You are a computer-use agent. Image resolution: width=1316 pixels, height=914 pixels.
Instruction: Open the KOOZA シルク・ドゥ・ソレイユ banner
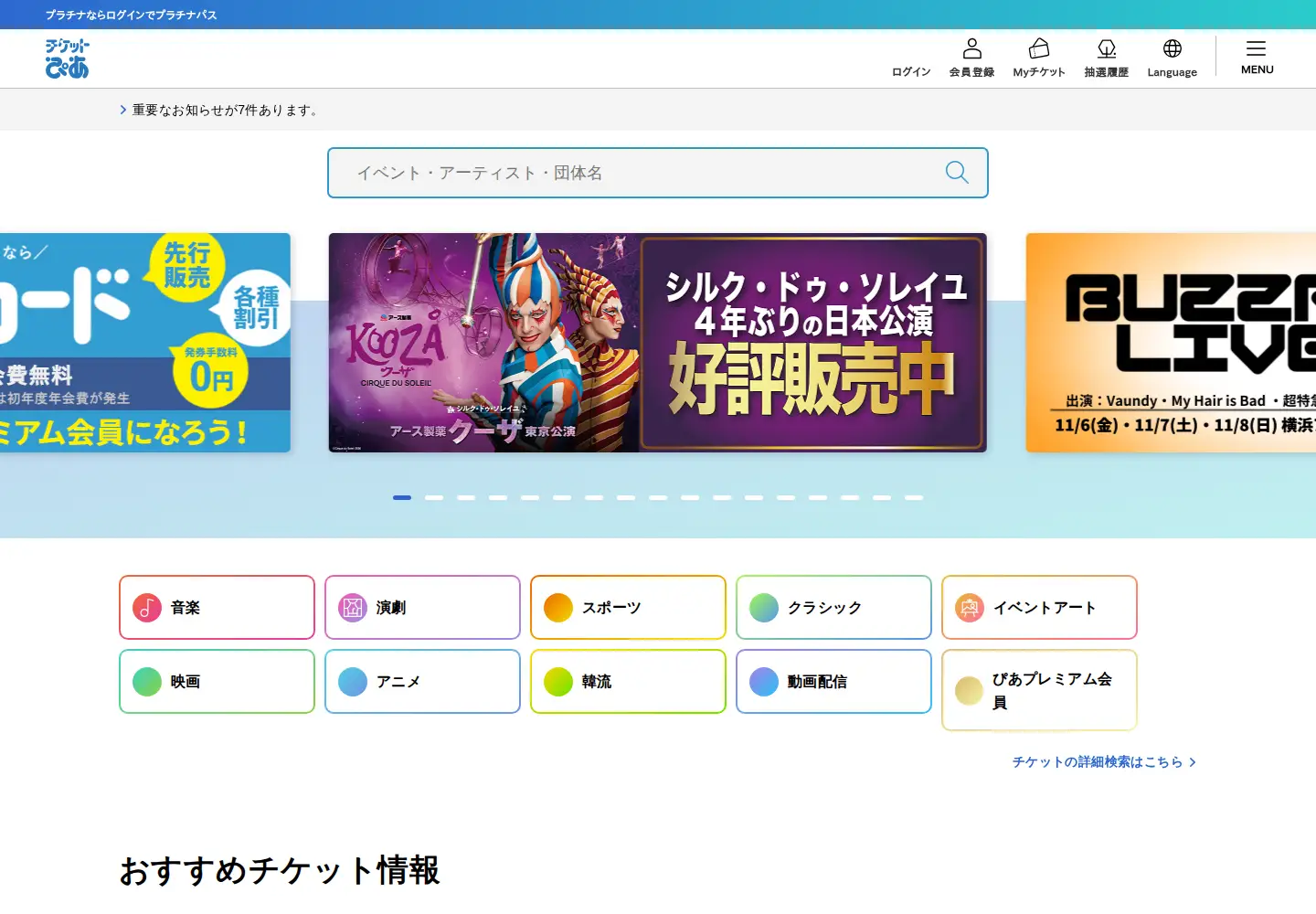coord(658,343)
